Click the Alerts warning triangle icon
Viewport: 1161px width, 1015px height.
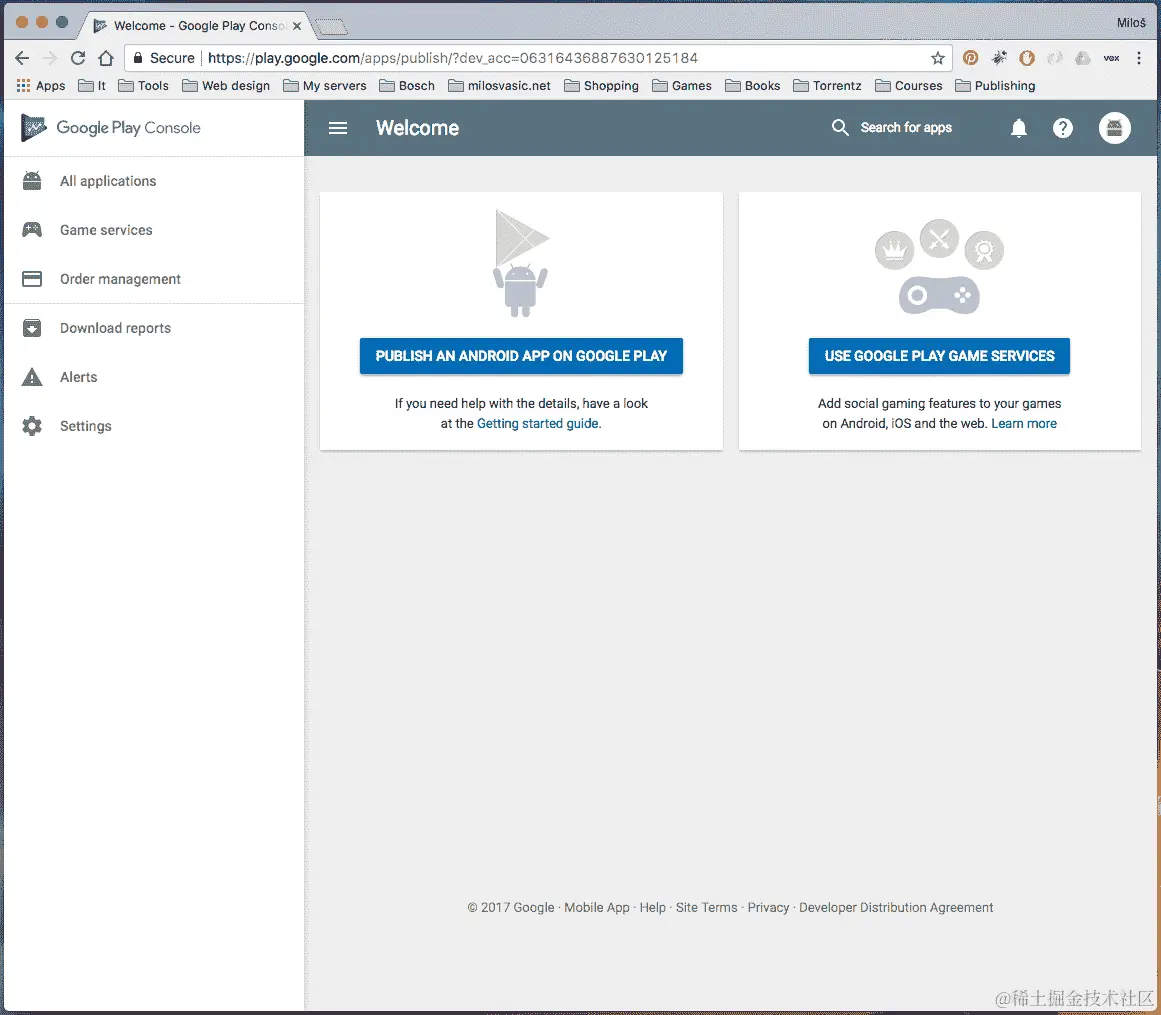pos(32,377)
